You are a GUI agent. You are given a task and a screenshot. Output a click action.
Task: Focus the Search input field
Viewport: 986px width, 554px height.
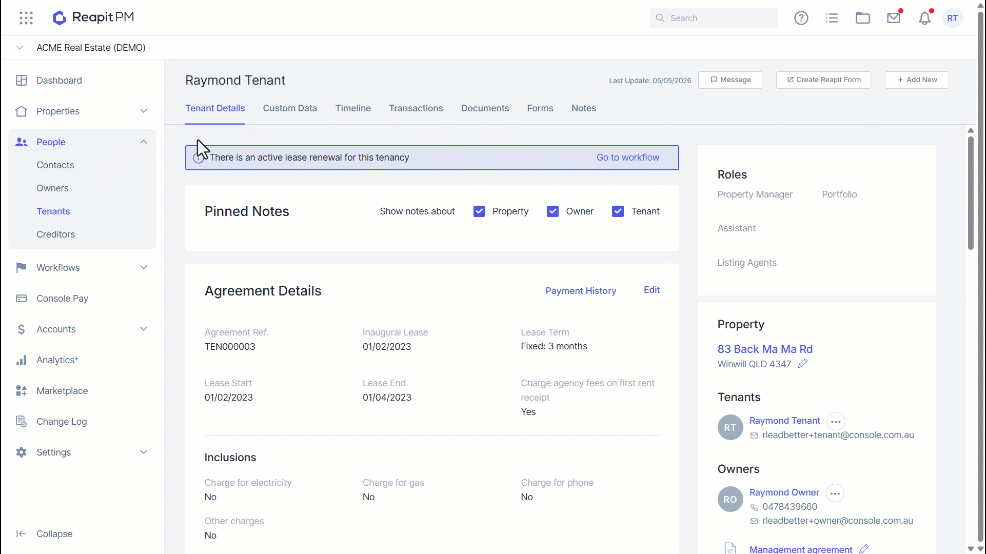coord(714,18)
